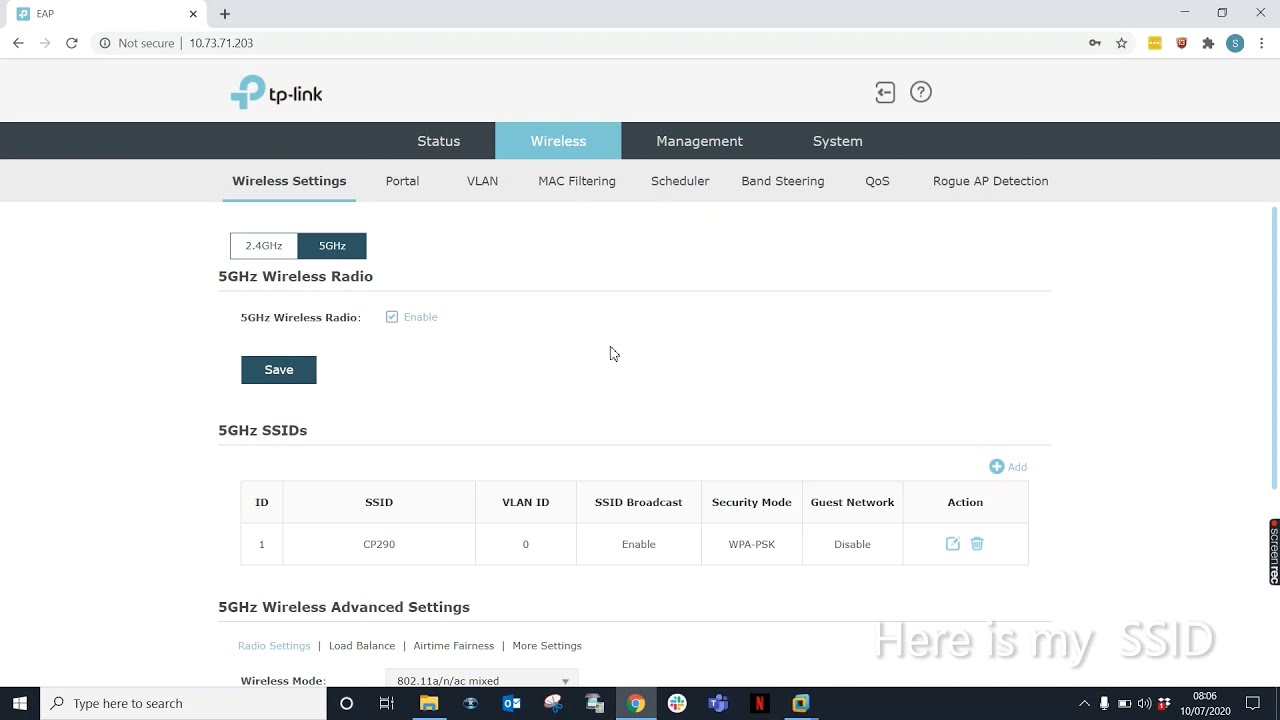
Task: Open the More Settings link
Action: point(547,646)
